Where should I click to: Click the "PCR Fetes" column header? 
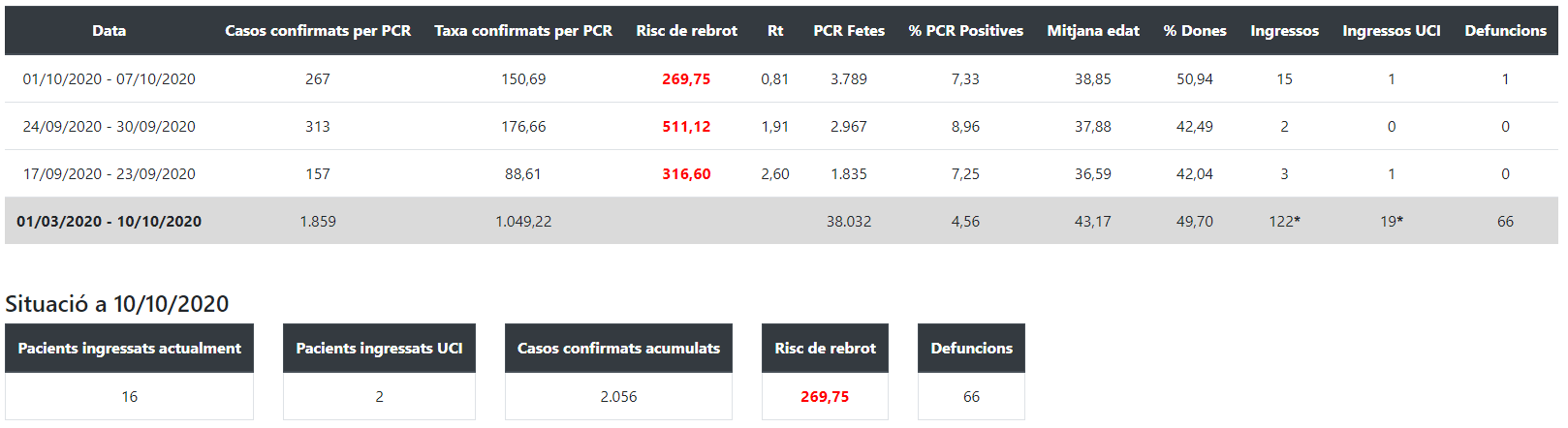849,31
